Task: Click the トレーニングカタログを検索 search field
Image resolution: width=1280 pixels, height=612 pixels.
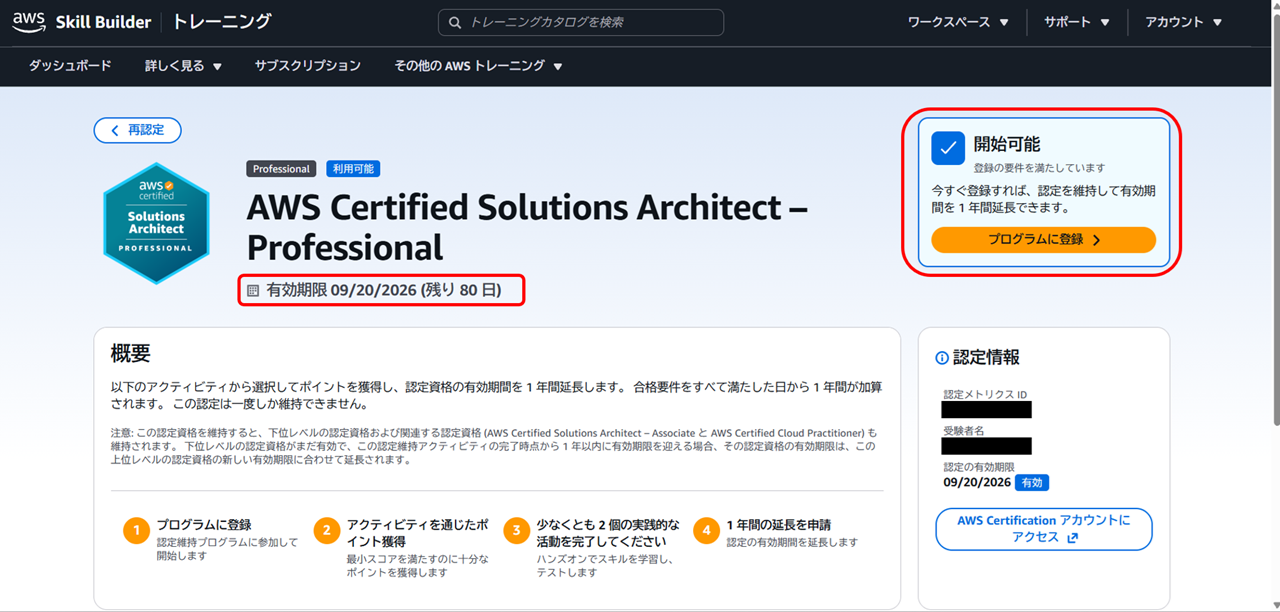Action: click(581, 22)
